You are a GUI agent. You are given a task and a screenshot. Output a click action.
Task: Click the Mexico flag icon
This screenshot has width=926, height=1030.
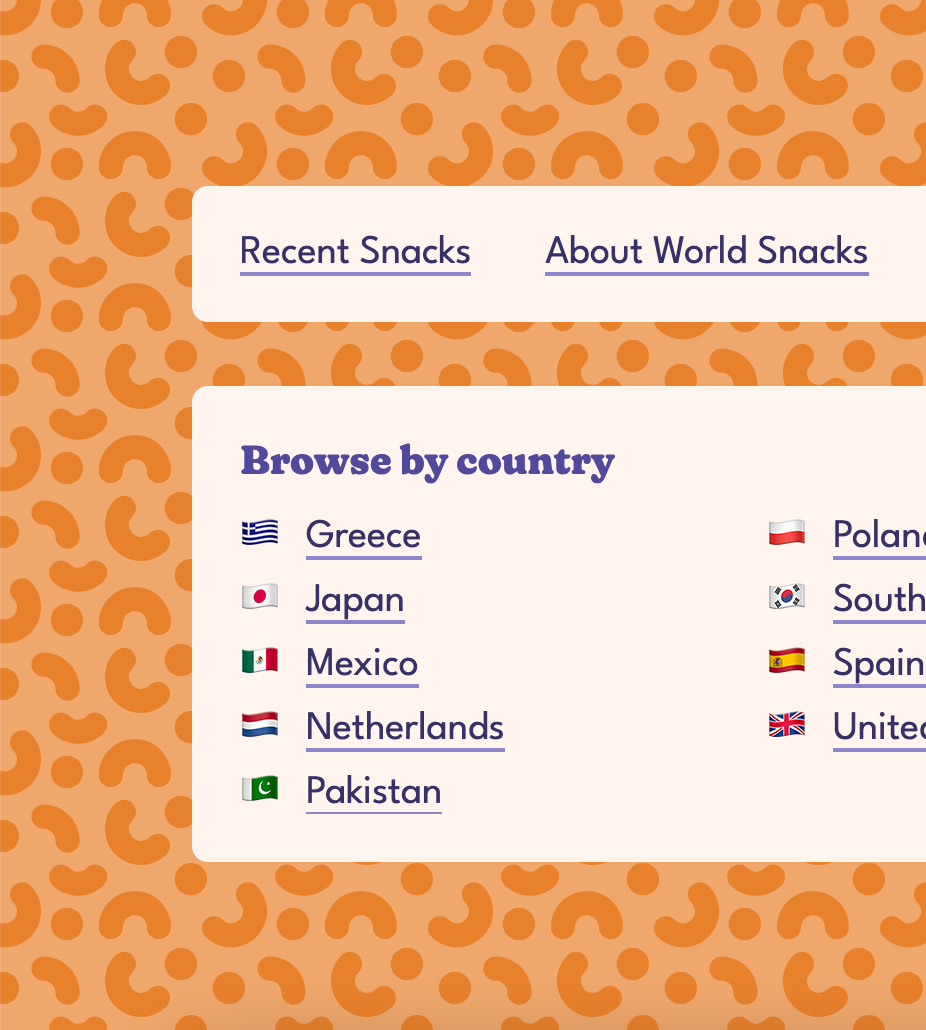point(260,661)
